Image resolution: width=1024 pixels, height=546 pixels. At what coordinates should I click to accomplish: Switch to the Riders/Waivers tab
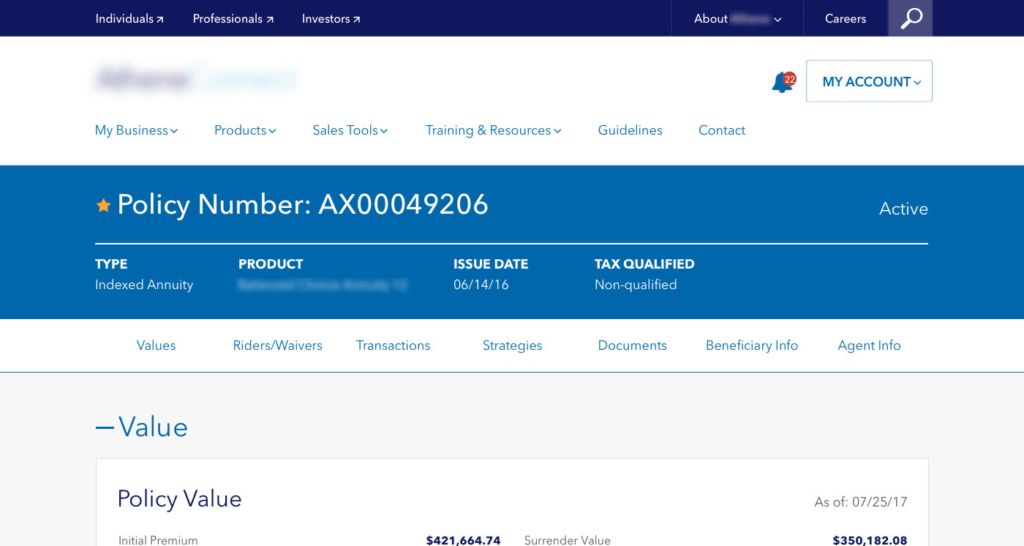tap(277, 345)
